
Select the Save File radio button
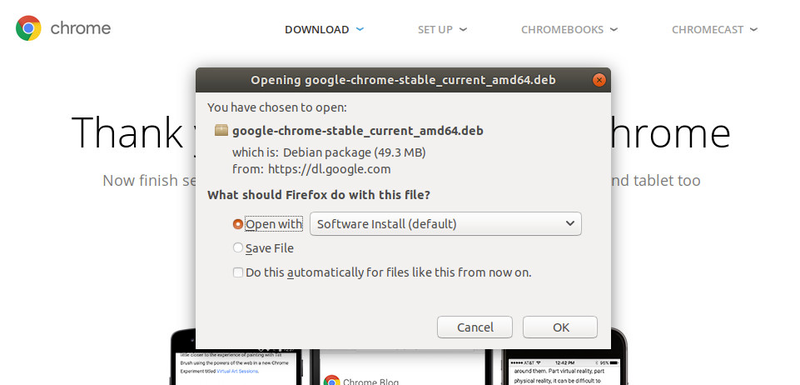[x=238, y=248]
